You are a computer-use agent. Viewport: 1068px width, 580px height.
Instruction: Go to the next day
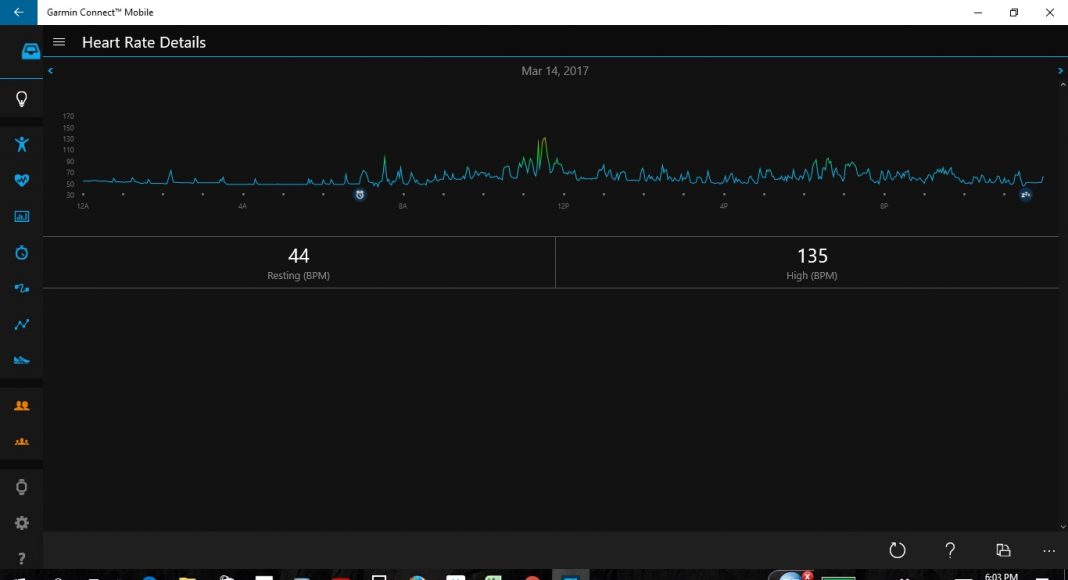point(1060,70)
